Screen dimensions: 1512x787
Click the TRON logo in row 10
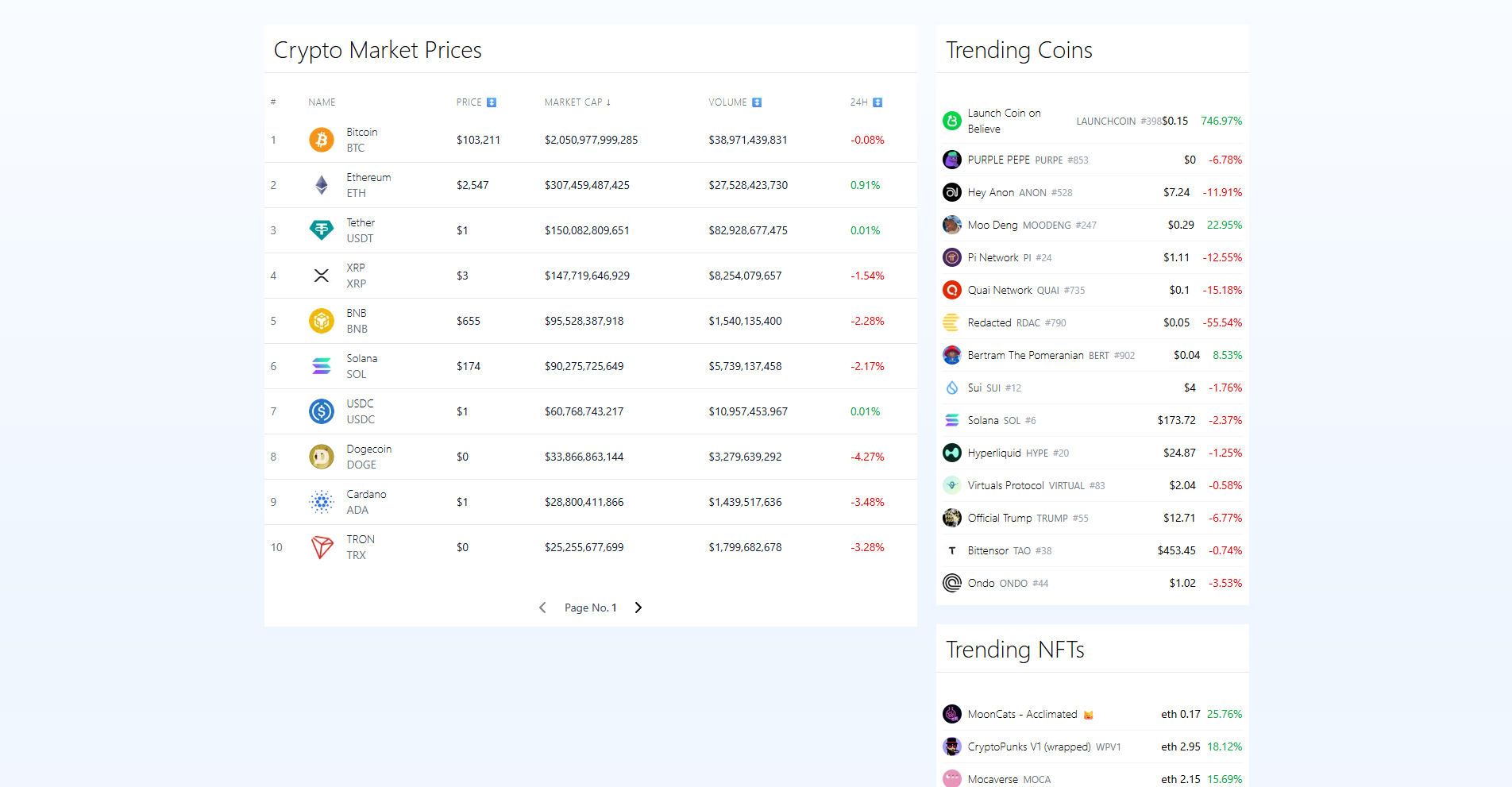321,547
